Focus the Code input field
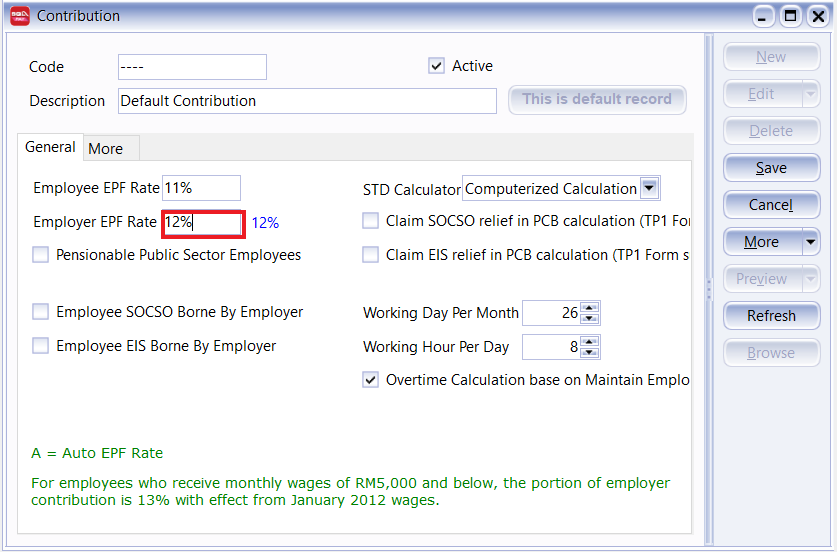Image resolution: width=837 pixels, height=552 pixels. pos(192,67)
